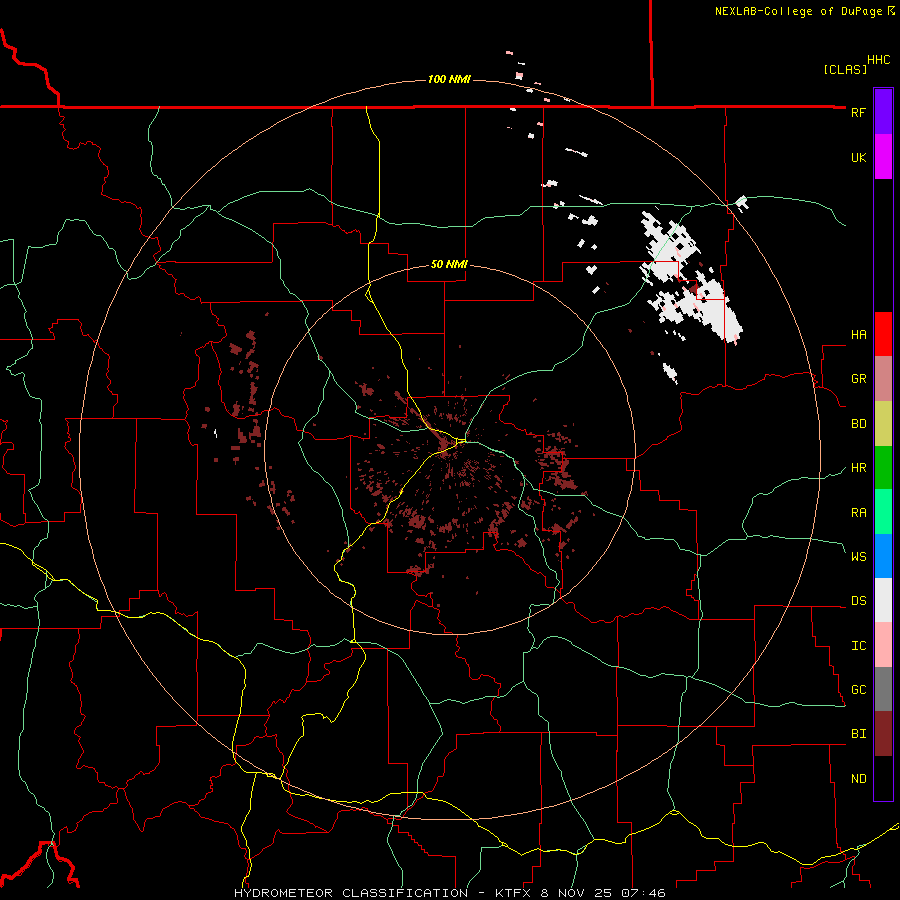Click the HR green legend swatch
The height and width of the screenshot is (900, 900).
(x=883, y=468)
